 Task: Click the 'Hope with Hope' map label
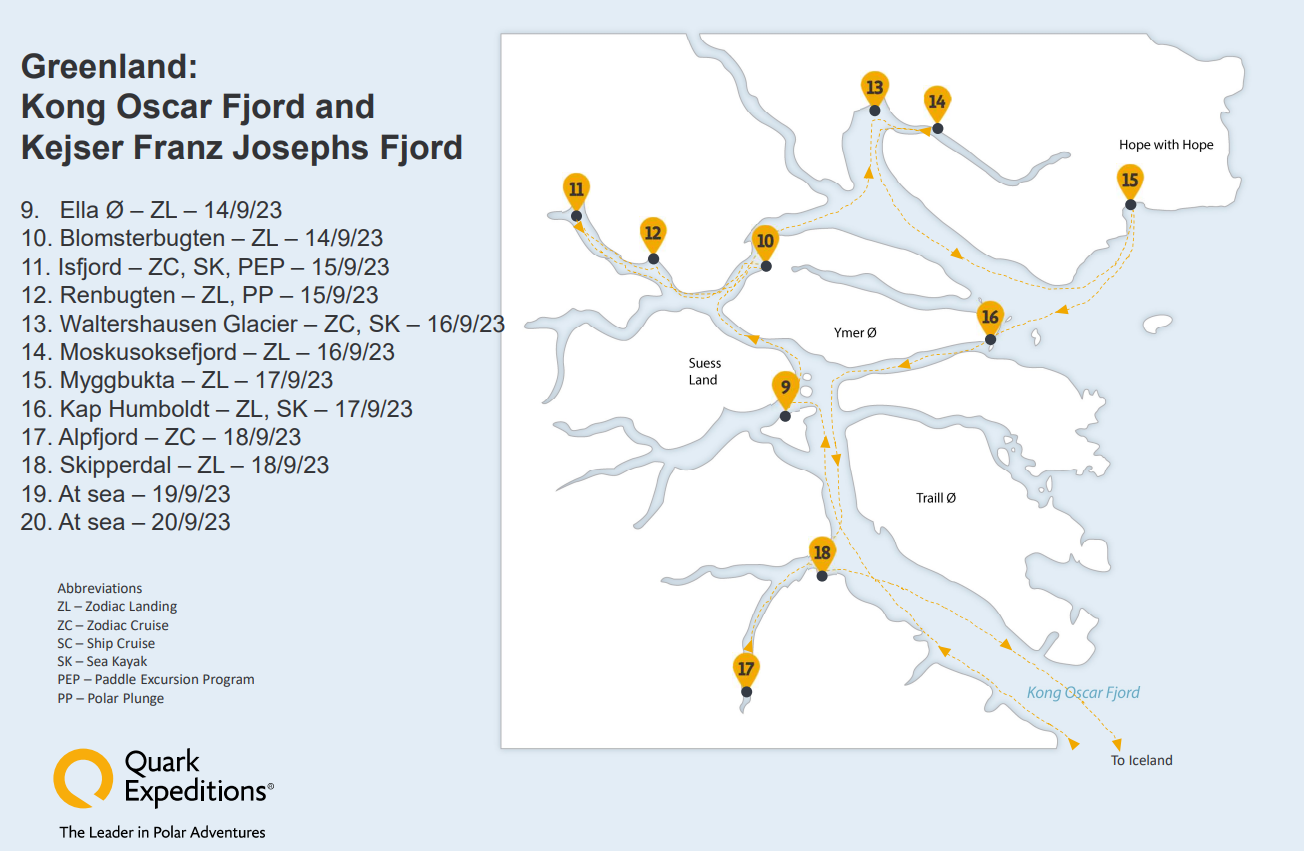tap(1166, 145)
